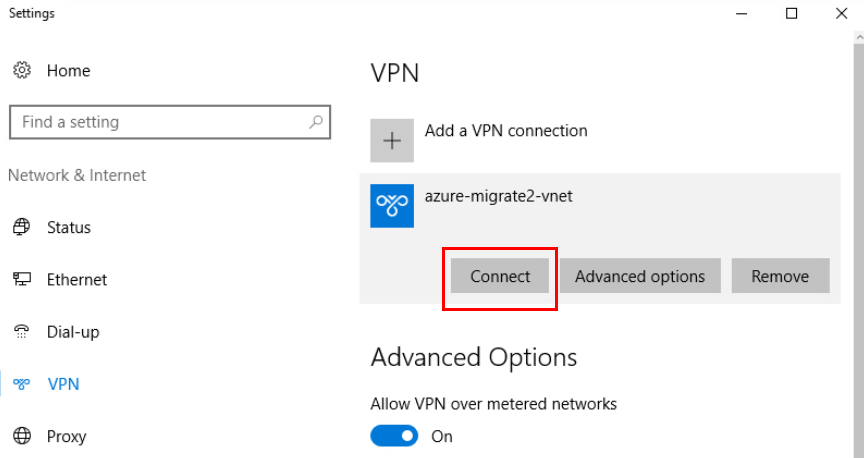Viewport: 864px width, 458px height.
Task: Click the plus icon to add VPN
Action: (x=392, y=141)
